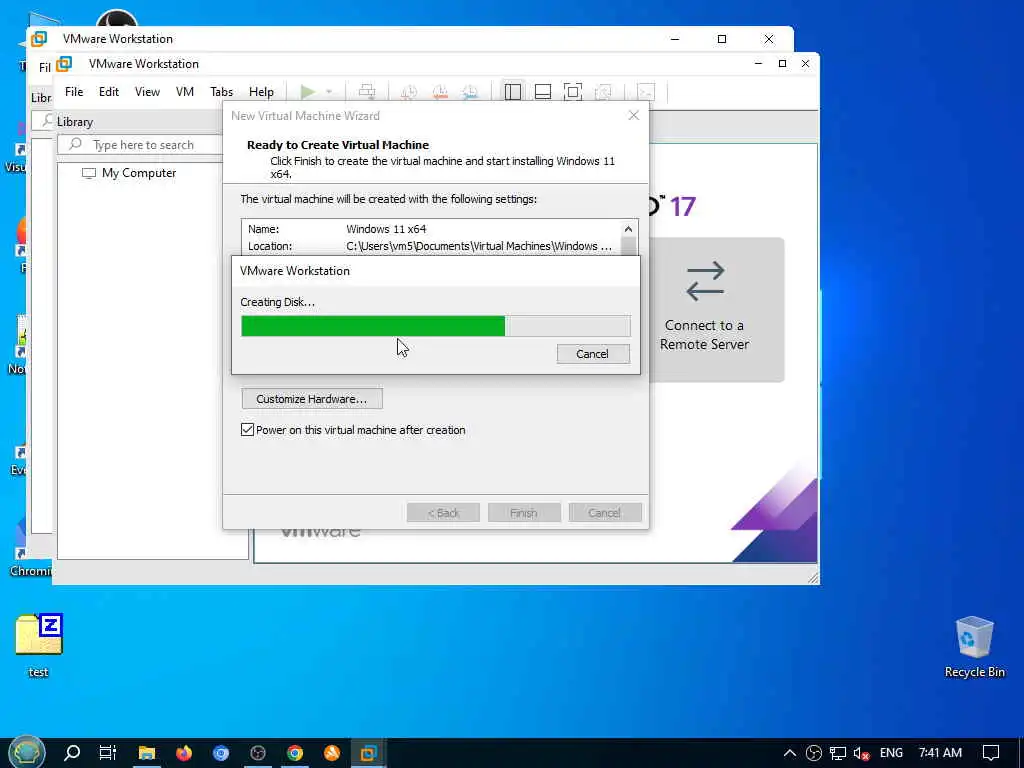Click the network status tray icon
1024x768 pixels.
(838, 753)
